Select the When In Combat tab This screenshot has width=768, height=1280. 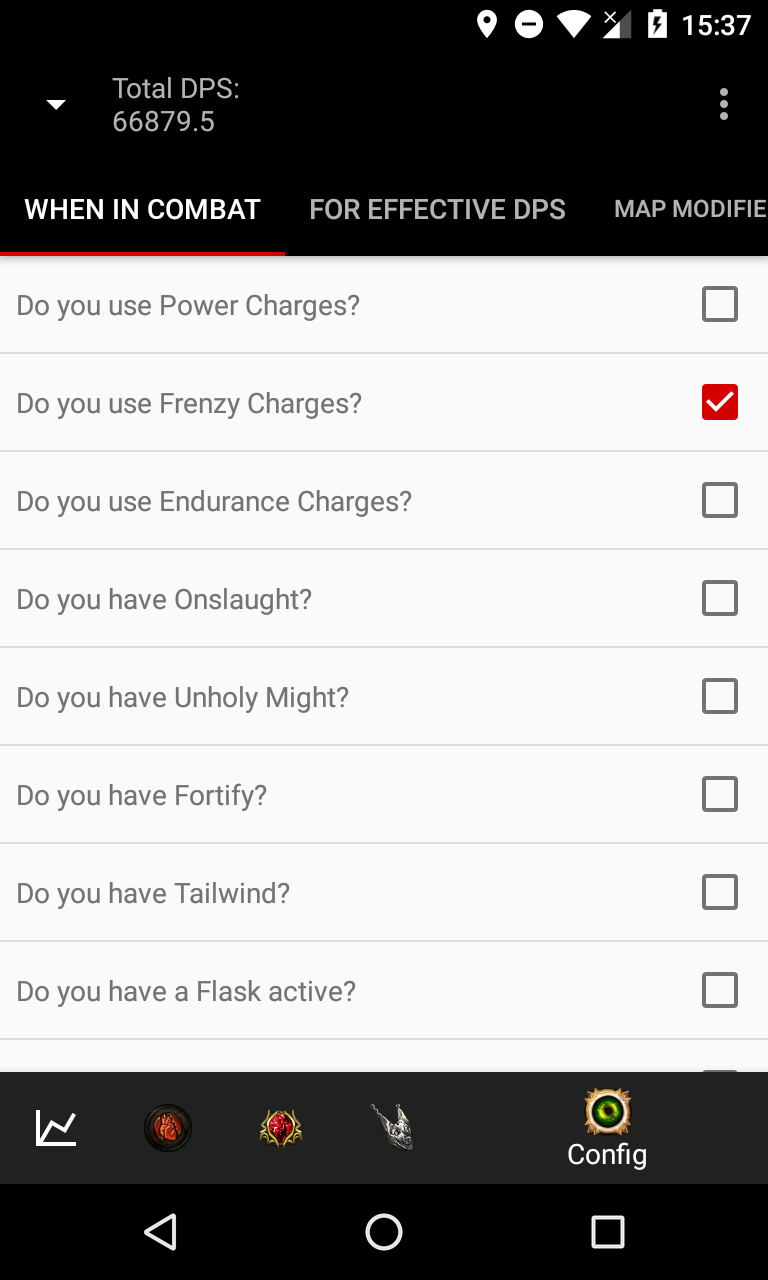(142, 209)
